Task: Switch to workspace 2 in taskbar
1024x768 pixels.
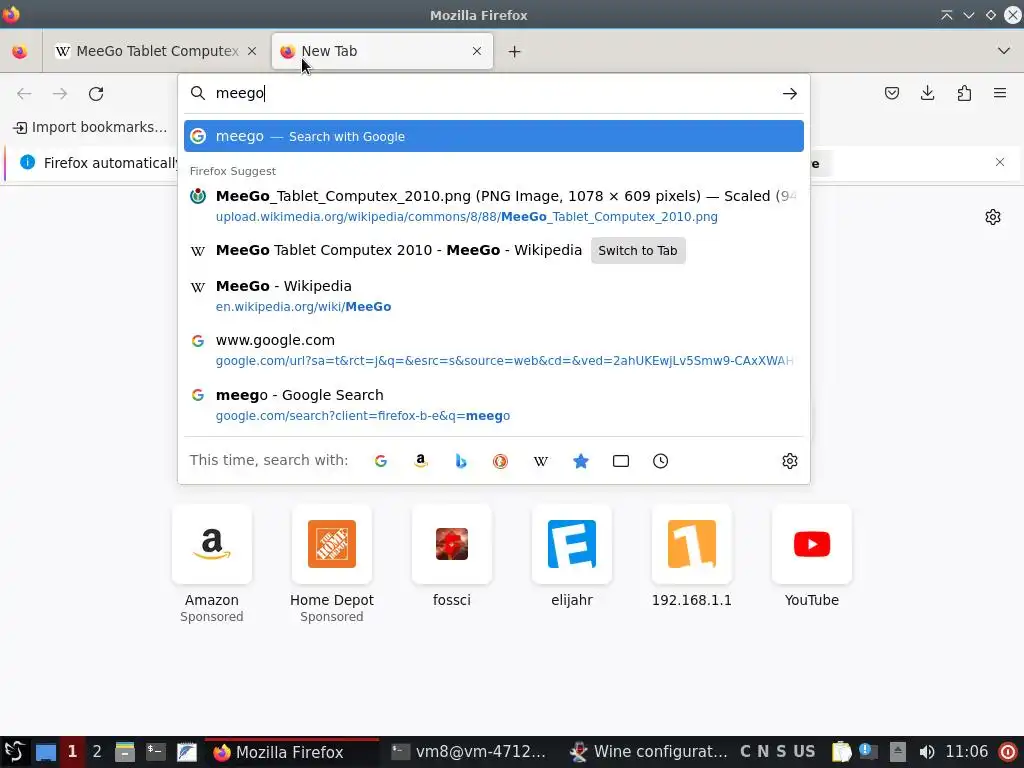Action: pyautogui.click(x=97, y=752)
